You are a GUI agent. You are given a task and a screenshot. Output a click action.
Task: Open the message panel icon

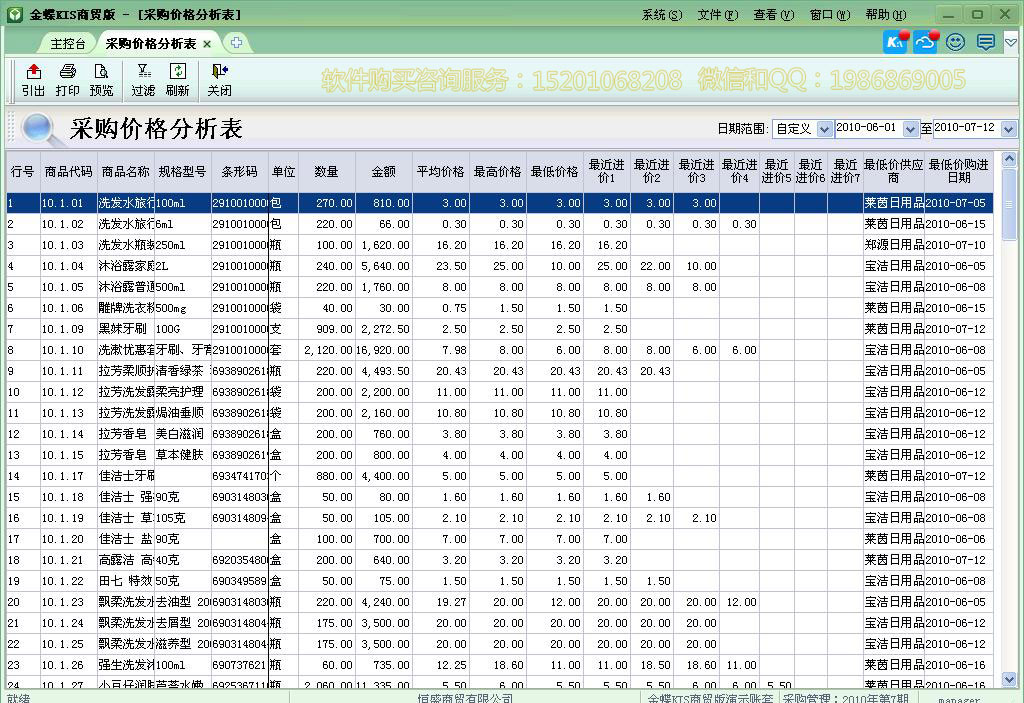[x=984, y=42]
